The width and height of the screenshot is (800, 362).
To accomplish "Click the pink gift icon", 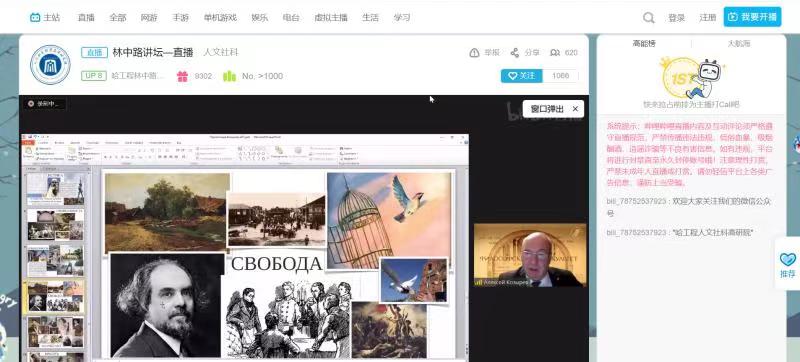I will (x=183, y=76).
